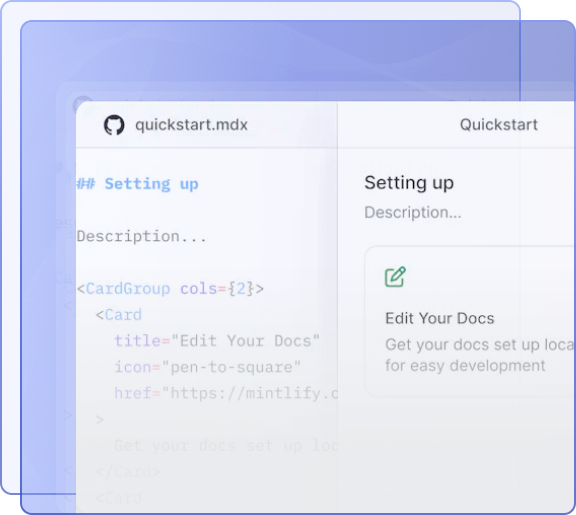Click the faded "Get your docs set up" code line
The width and height of the screenshot is (576, 515).
226,446
